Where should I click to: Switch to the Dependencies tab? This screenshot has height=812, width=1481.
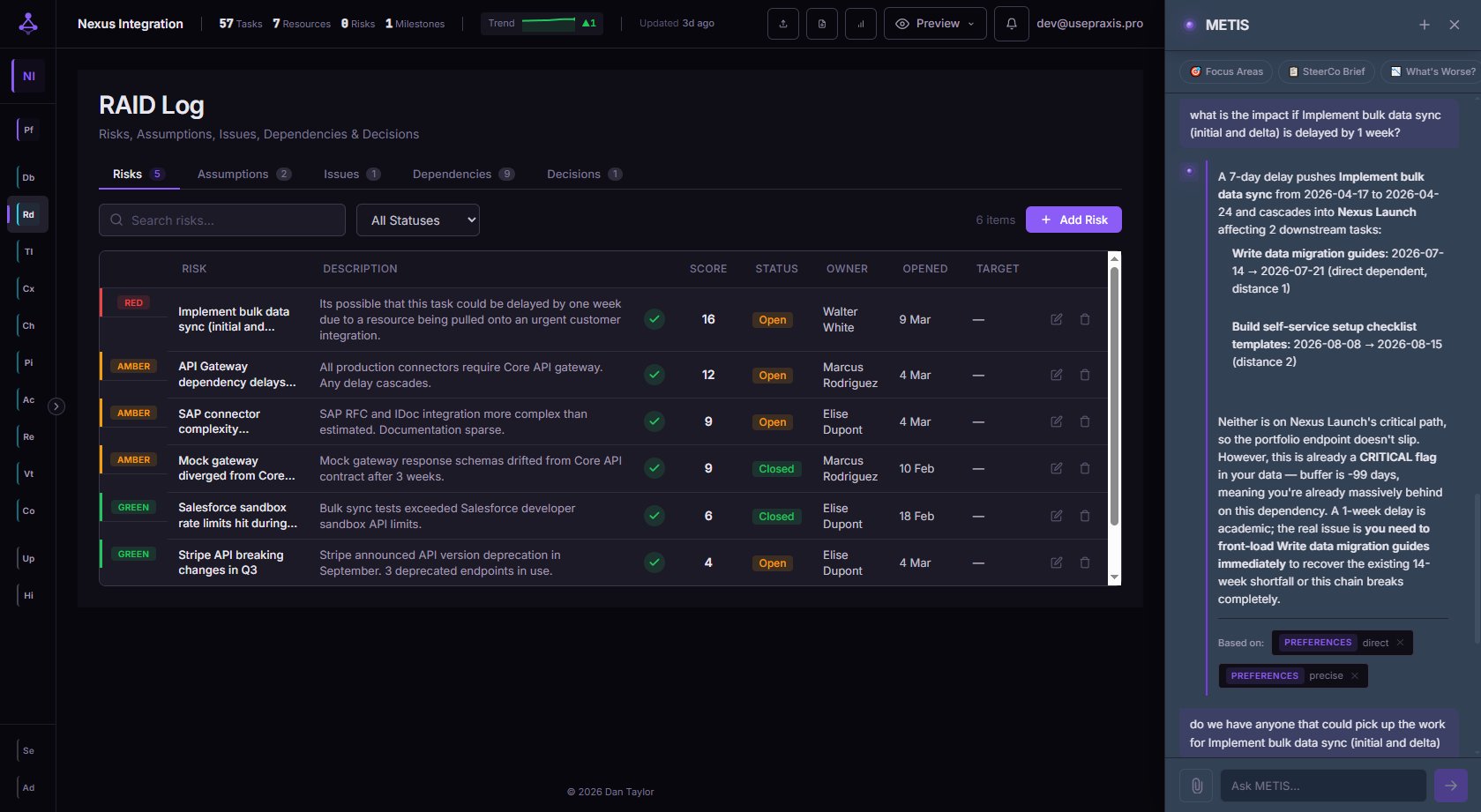pos(453,174)
